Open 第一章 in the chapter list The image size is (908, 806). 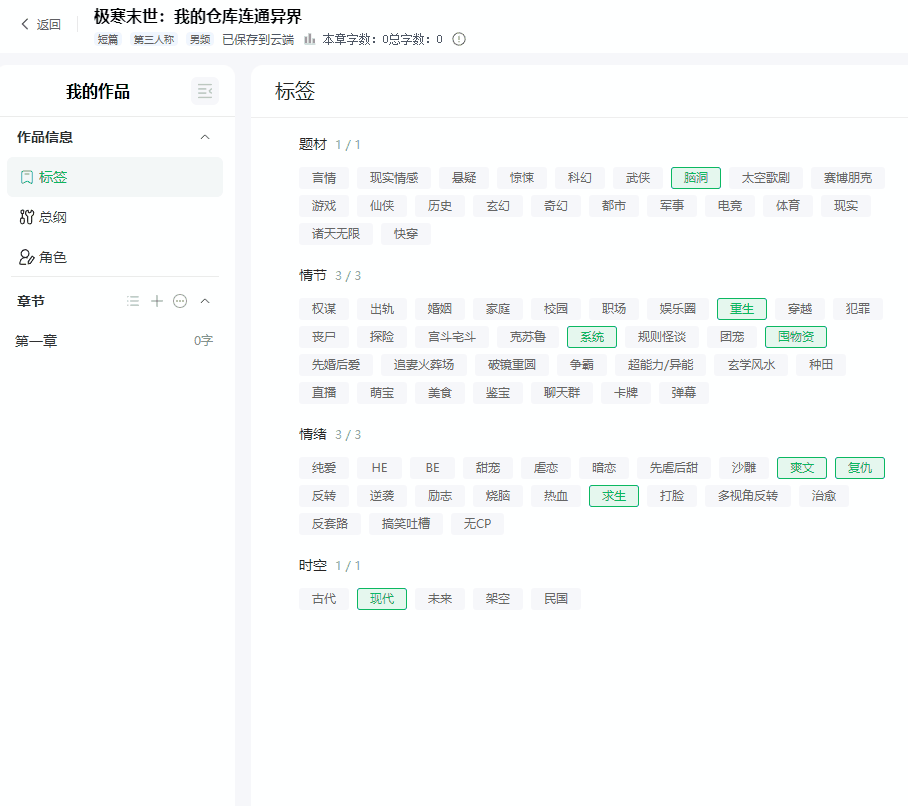tap(37, 341)
